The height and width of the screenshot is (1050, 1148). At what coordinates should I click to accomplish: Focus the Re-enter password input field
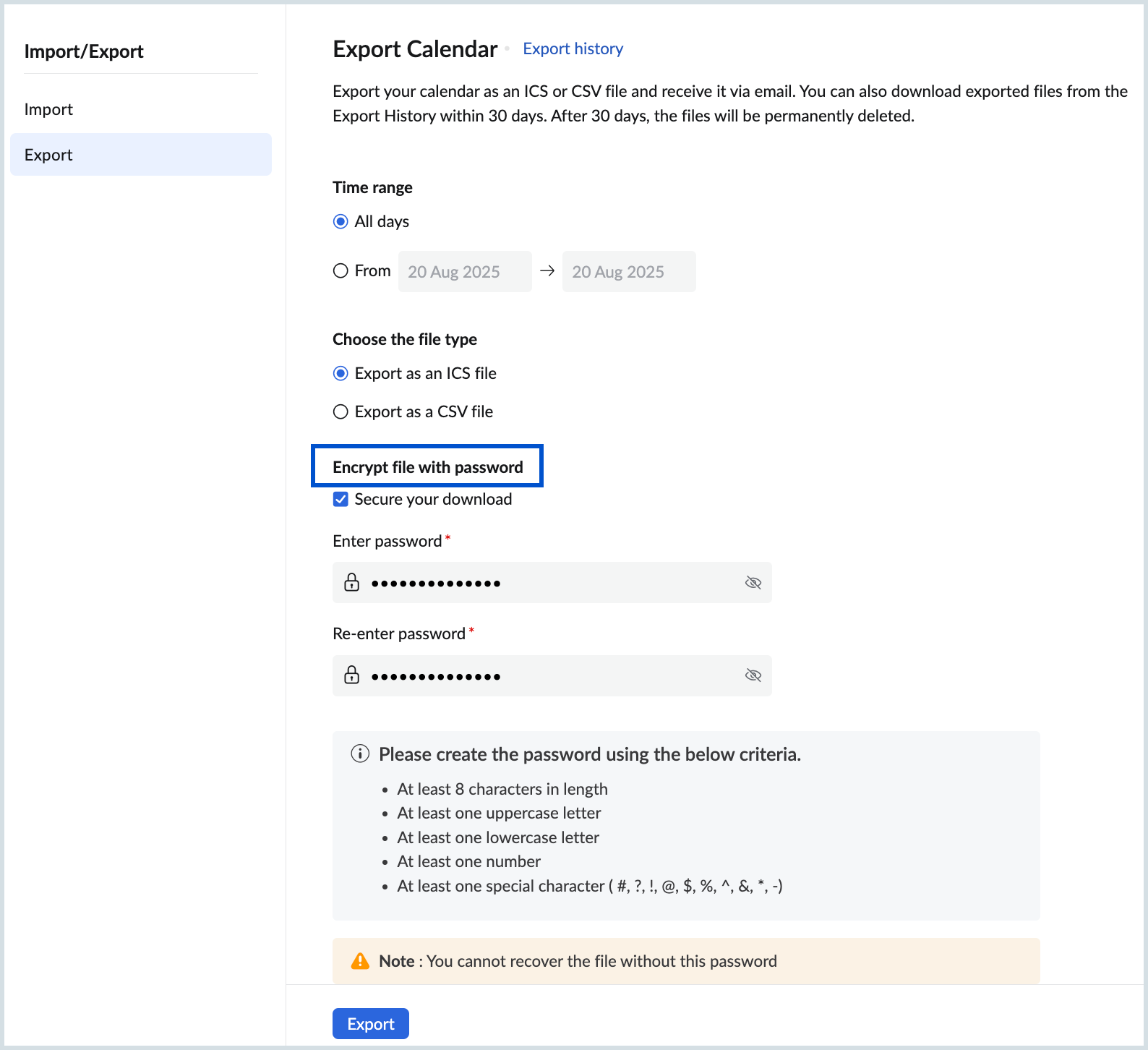[x=549, y=675]
